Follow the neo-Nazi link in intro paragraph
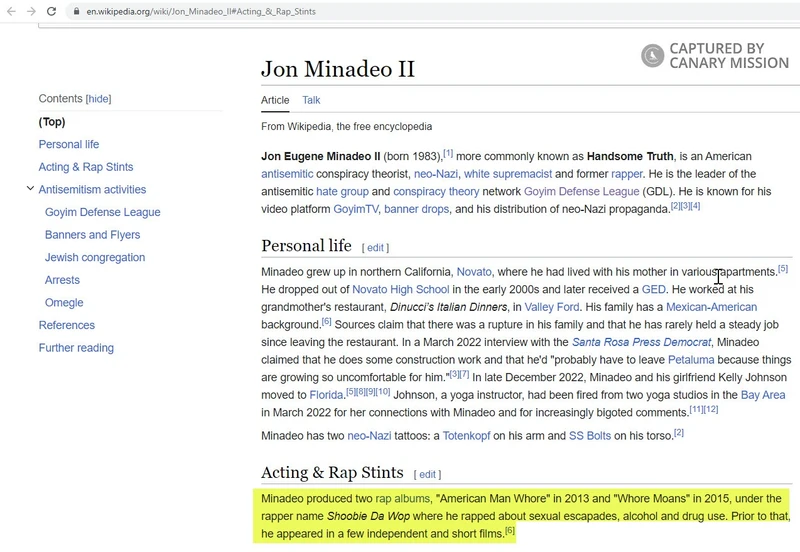 436,174
